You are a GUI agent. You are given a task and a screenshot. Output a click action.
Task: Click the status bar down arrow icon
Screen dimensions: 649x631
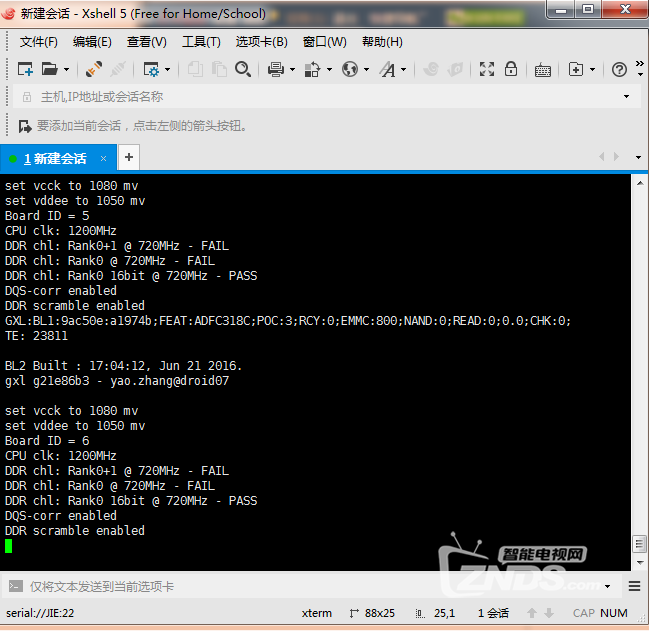(x=549, y=613)
